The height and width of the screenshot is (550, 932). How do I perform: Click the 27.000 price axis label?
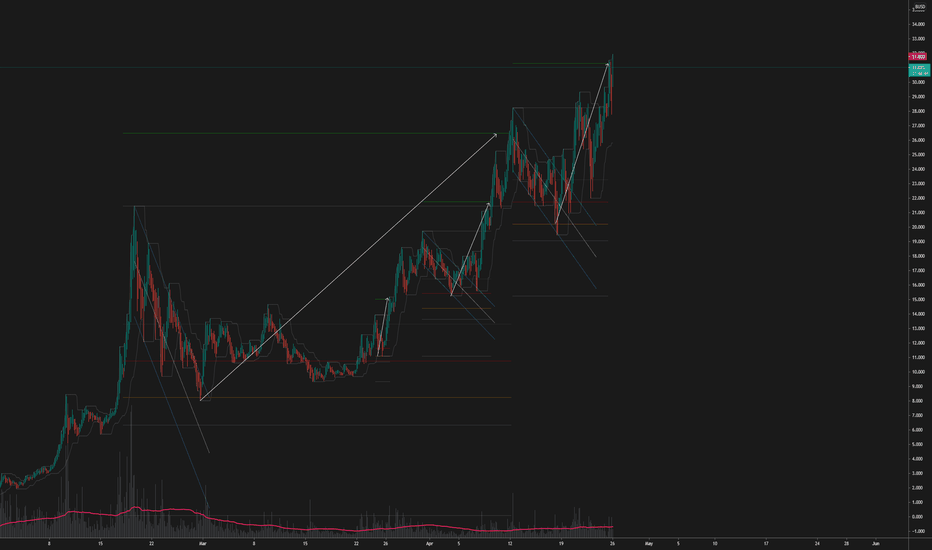918,126
